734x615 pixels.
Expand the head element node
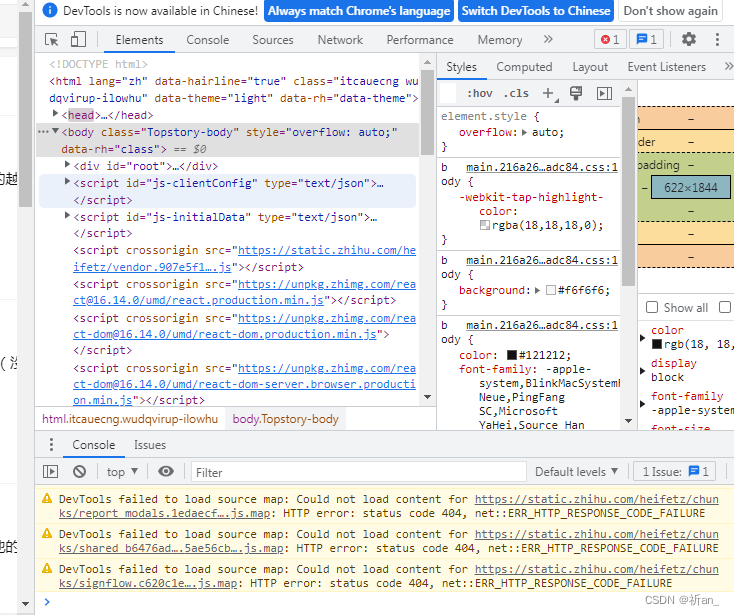pos(56,114)
